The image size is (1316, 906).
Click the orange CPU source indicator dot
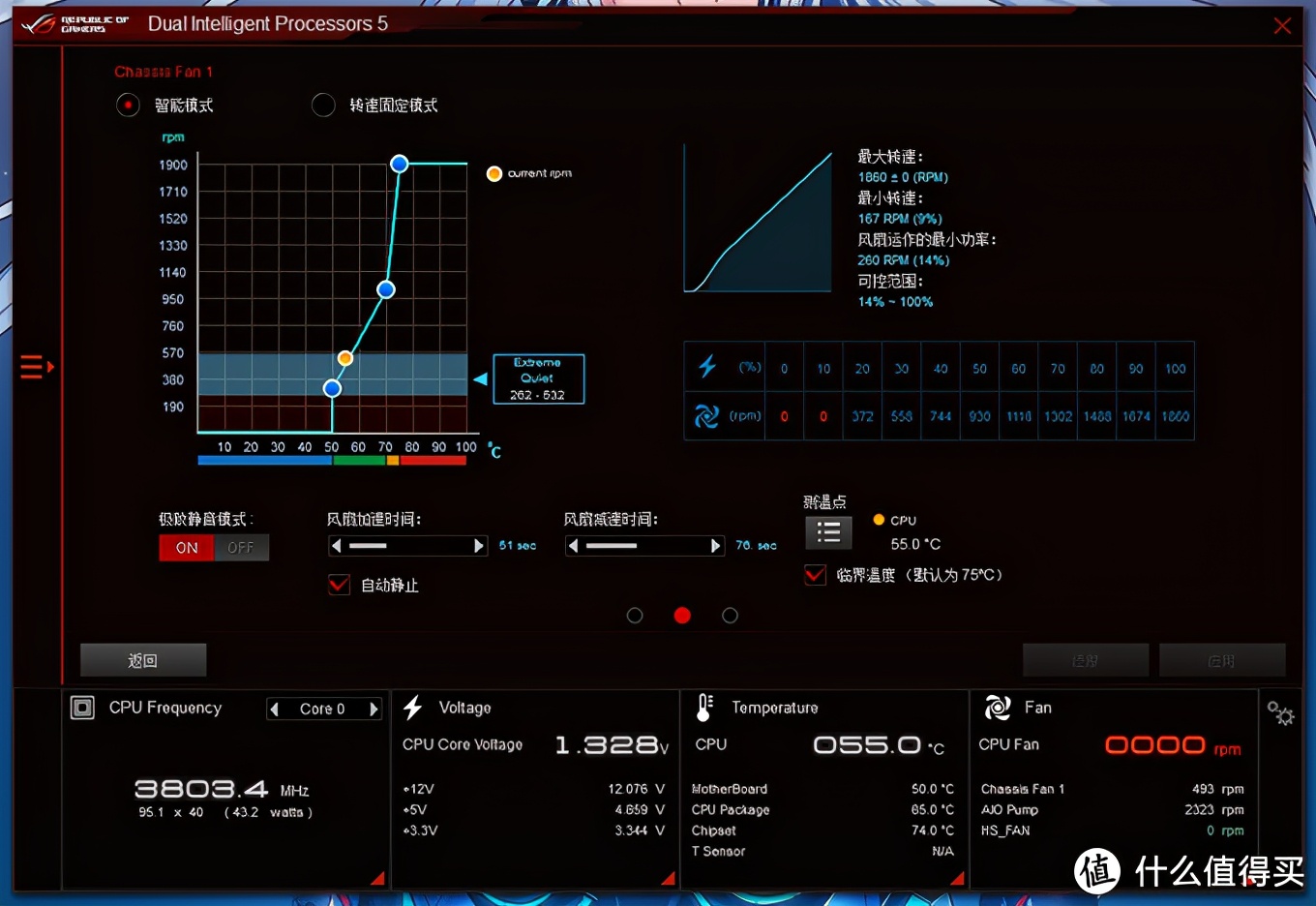pyautogui.click(x=879, y=520)
